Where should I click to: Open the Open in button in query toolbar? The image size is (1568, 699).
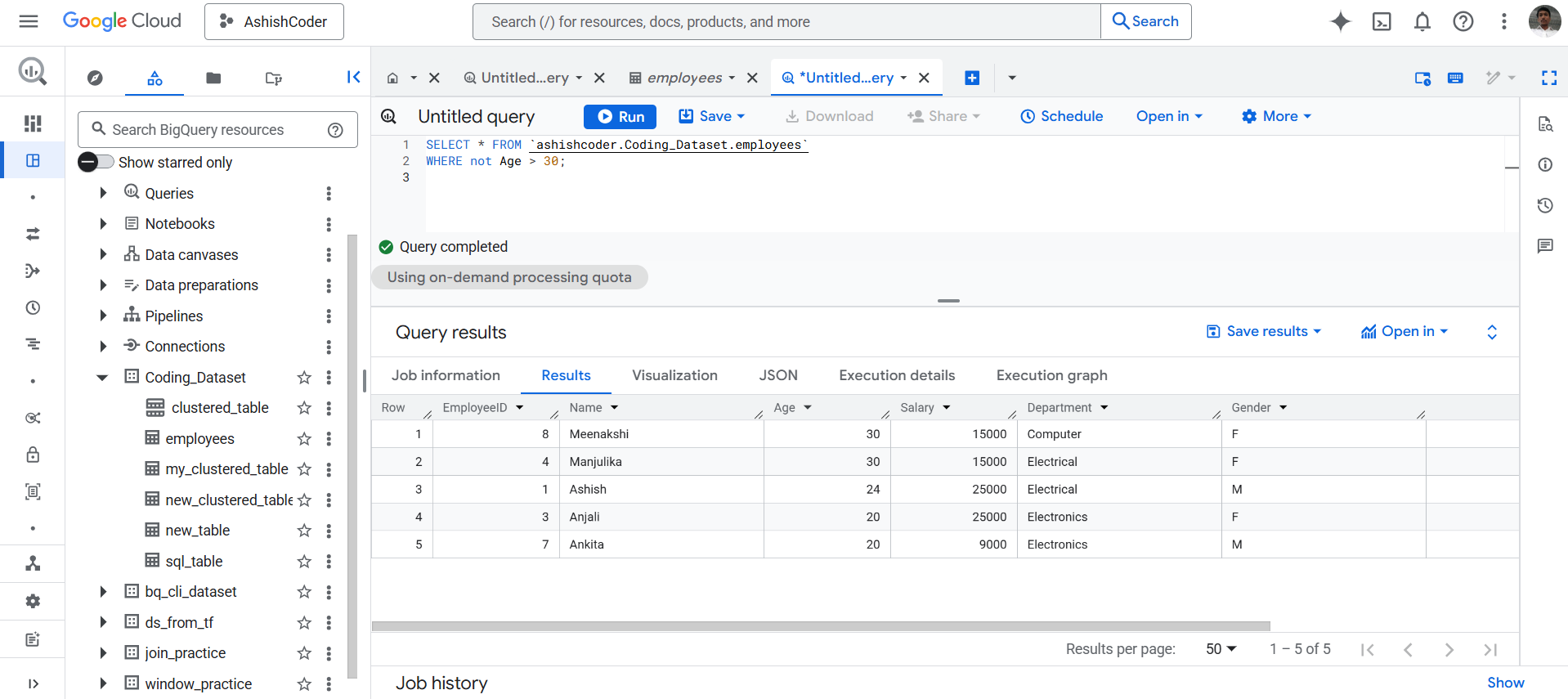pyautogui.click(x=1169, y=116)
